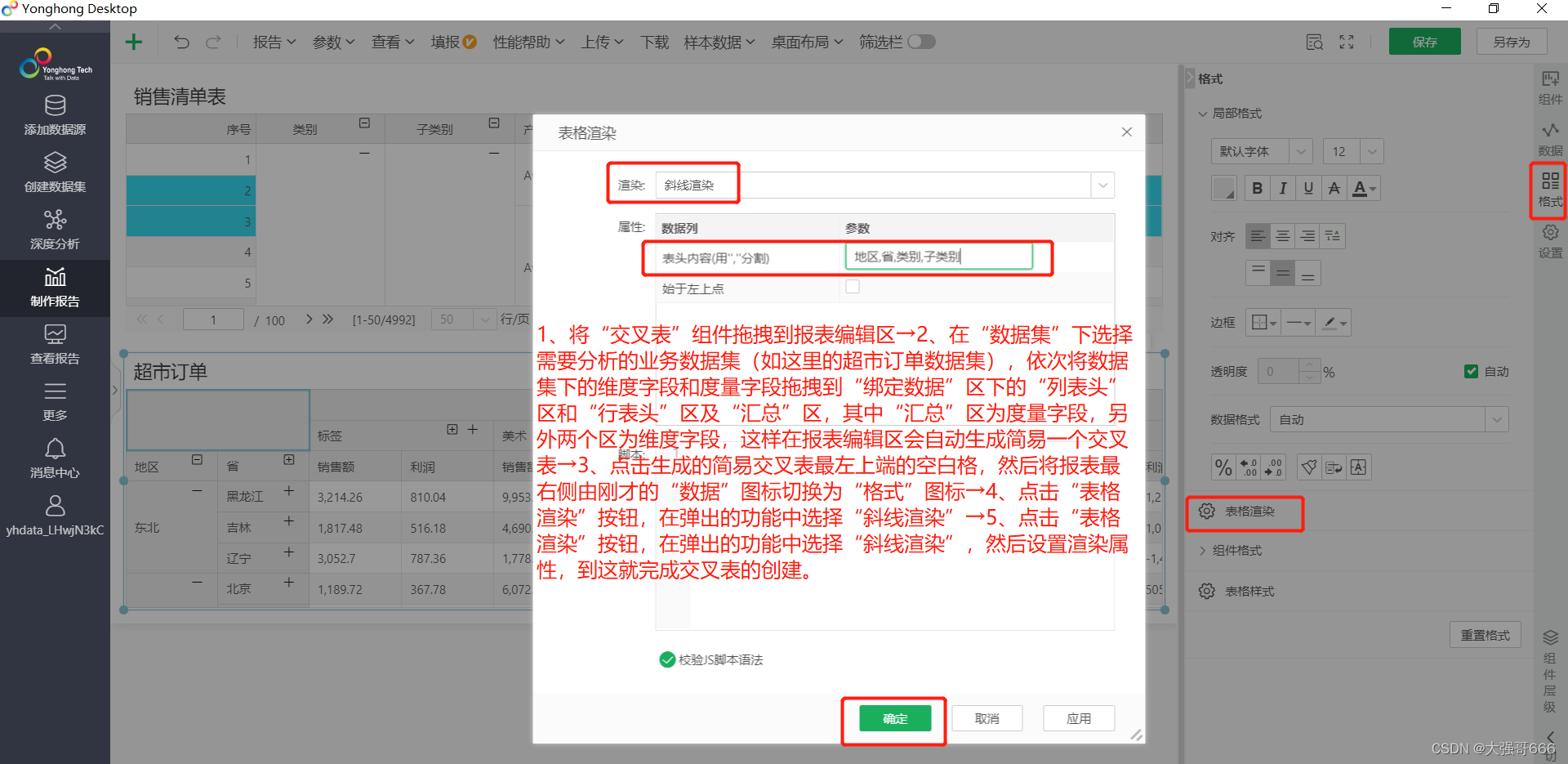The height and width of the screenshot is (764, 1568).
Task: Open border color pen picker
Action: [x=1334, y=323]
